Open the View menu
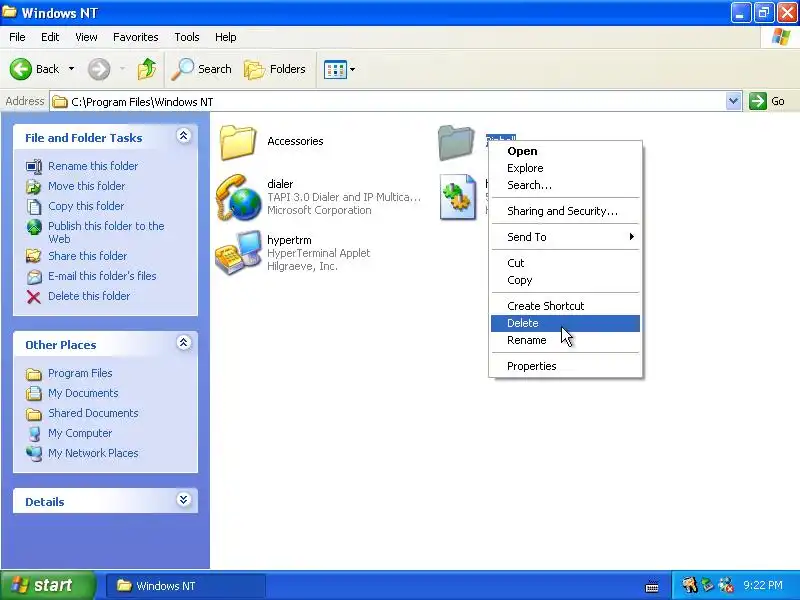The height and width of the screenshot is (600, 800). coord(86,37)
